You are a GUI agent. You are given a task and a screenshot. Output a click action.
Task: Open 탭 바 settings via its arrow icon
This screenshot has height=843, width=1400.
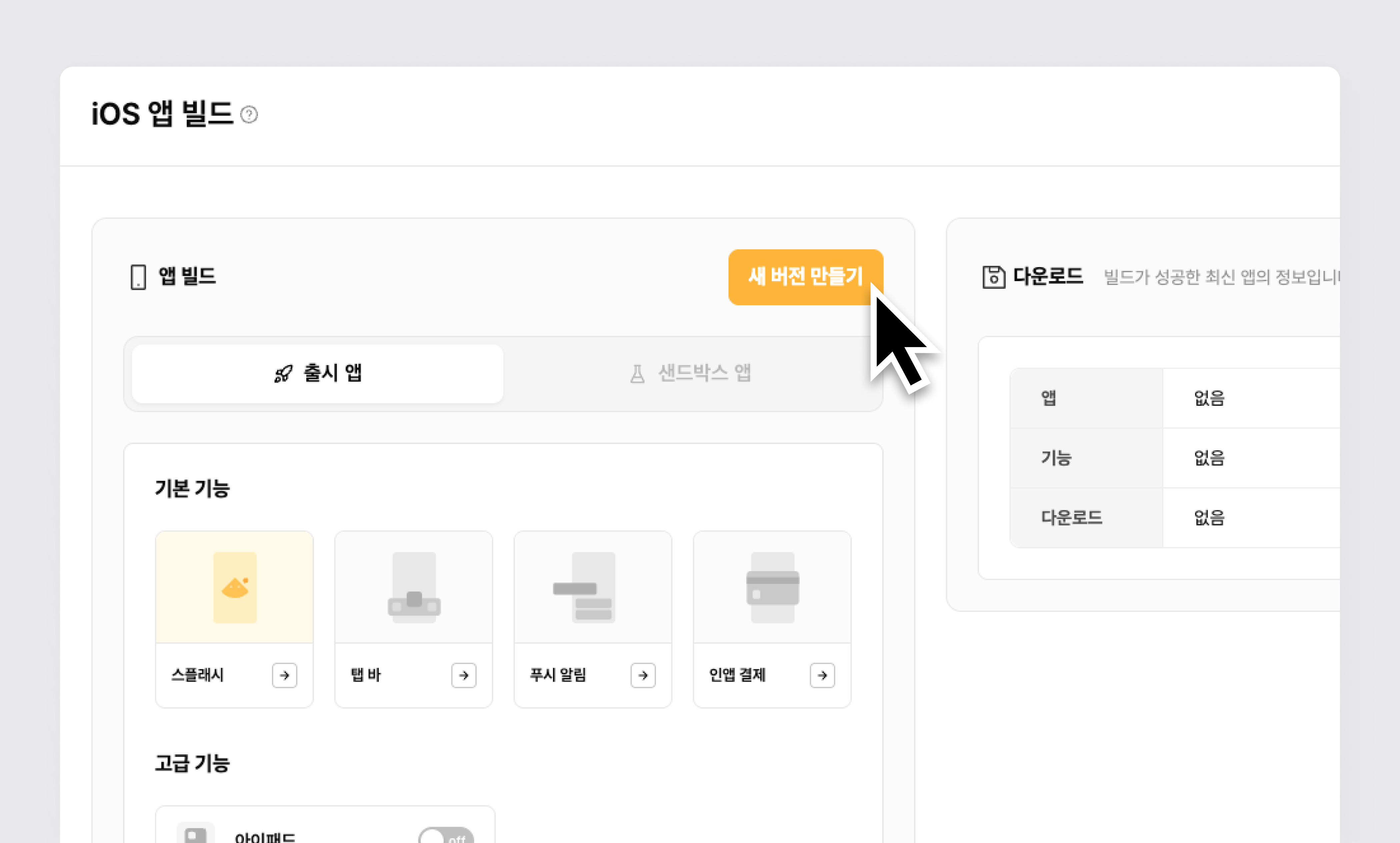463,675
